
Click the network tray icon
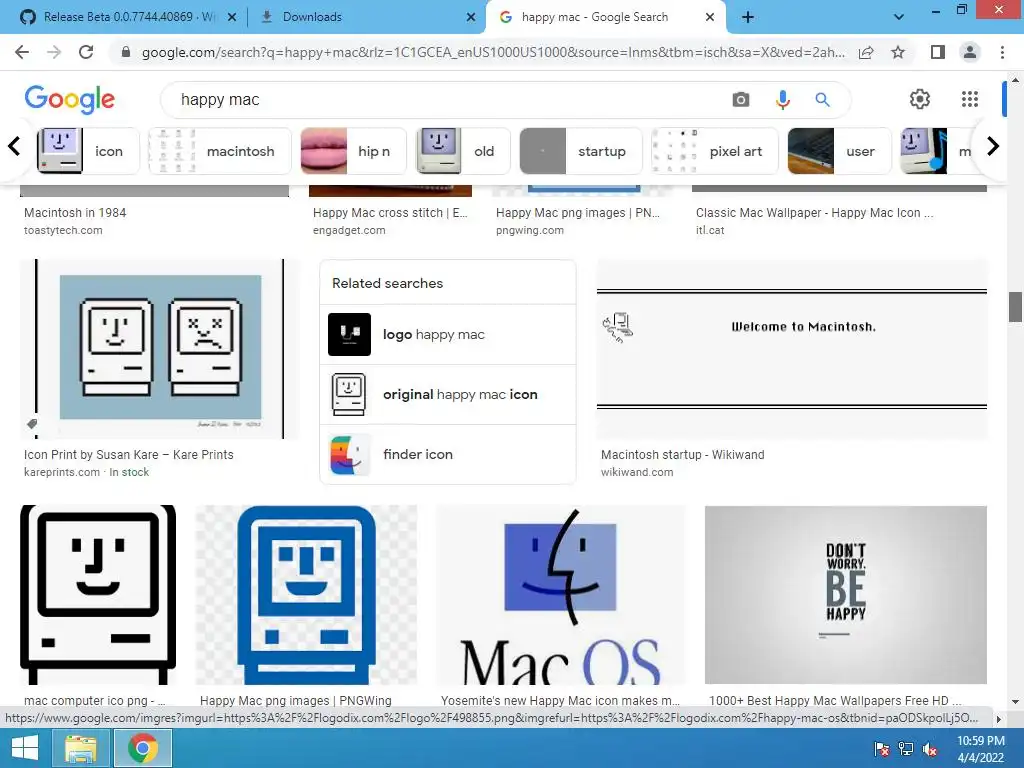coord(906,749)
